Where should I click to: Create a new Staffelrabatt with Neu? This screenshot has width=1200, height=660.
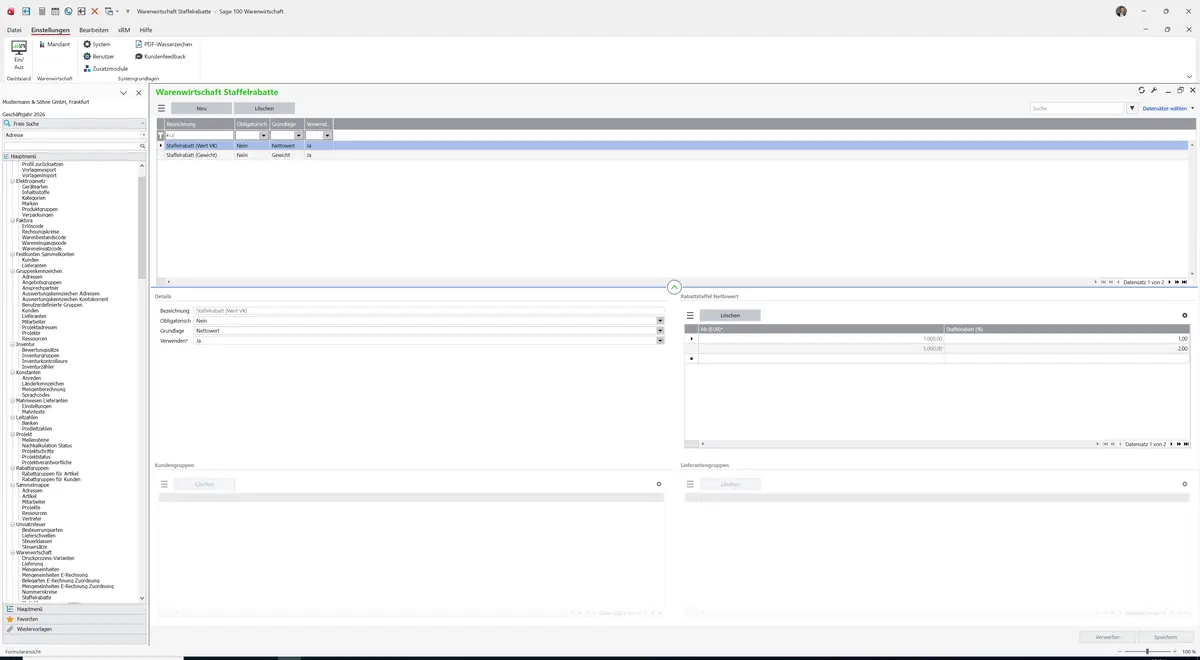point(201,108)
